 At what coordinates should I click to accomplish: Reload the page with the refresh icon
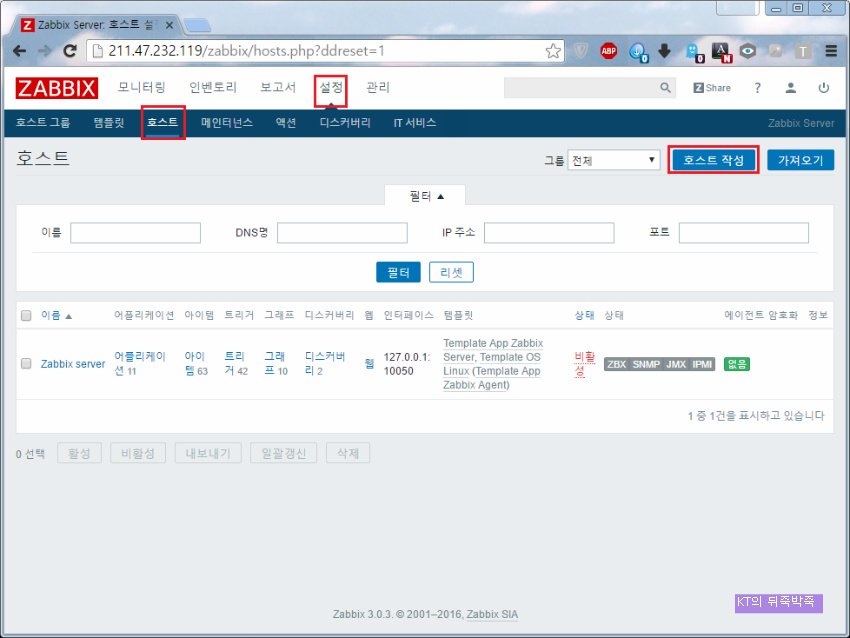coord(70,51)
